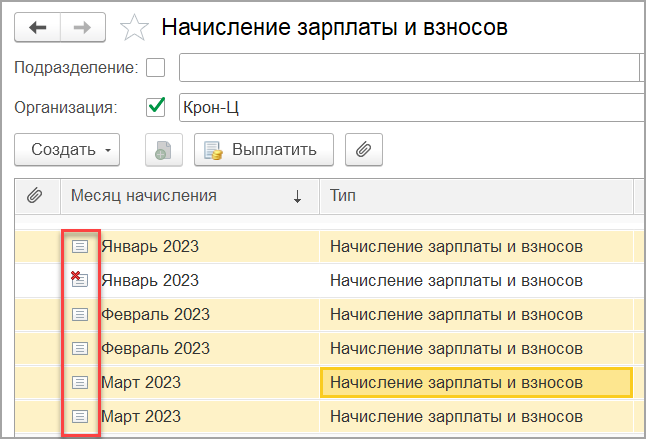Viewport: 646px width, 439px height.
Task: Click document icon of last Март 2023 row
Action: tap(80, 417)
